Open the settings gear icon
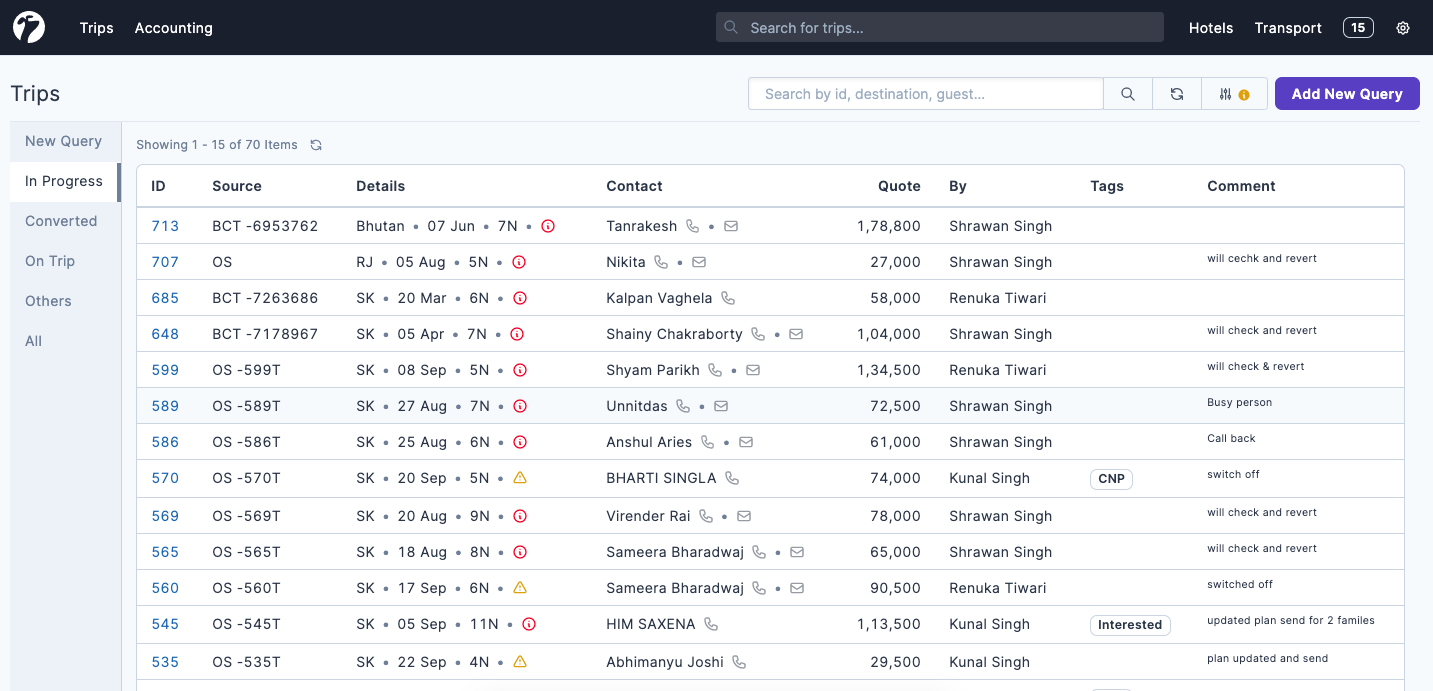This screenshot has height=691, width=1433. tap(1403, 28)
